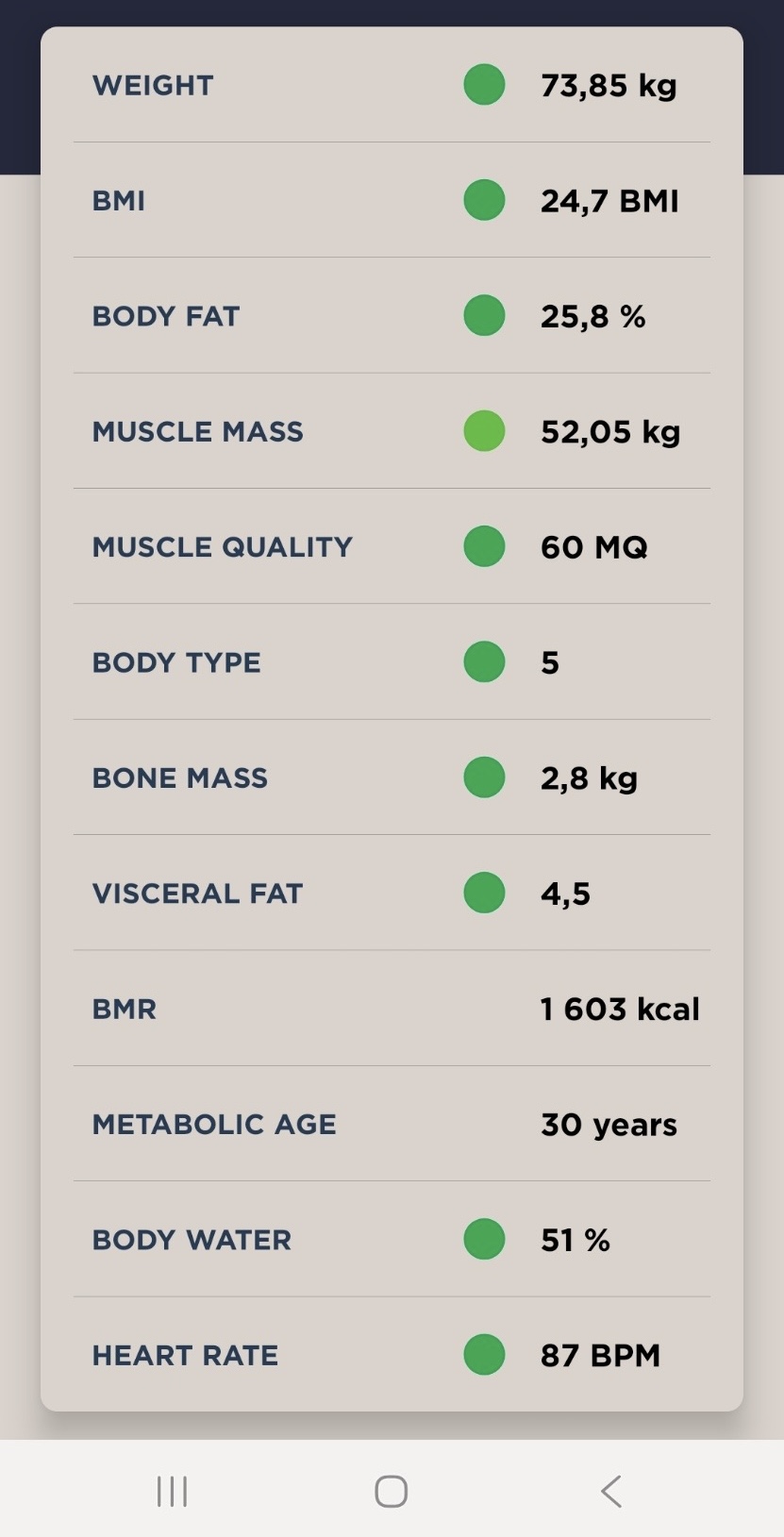The image size is (784, 1537).
Task: Open the Muscle Quality label
Action: tap(223, 547)
